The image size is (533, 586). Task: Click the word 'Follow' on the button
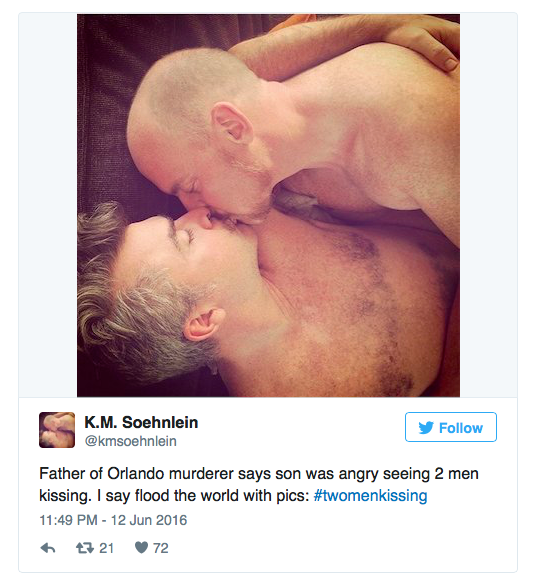461,428
